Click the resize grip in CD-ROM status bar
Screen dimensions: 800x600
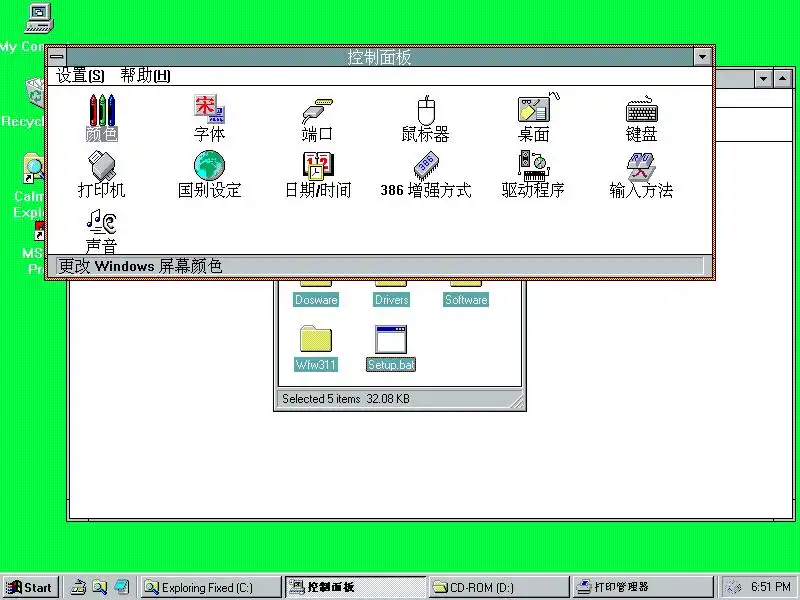516,401
